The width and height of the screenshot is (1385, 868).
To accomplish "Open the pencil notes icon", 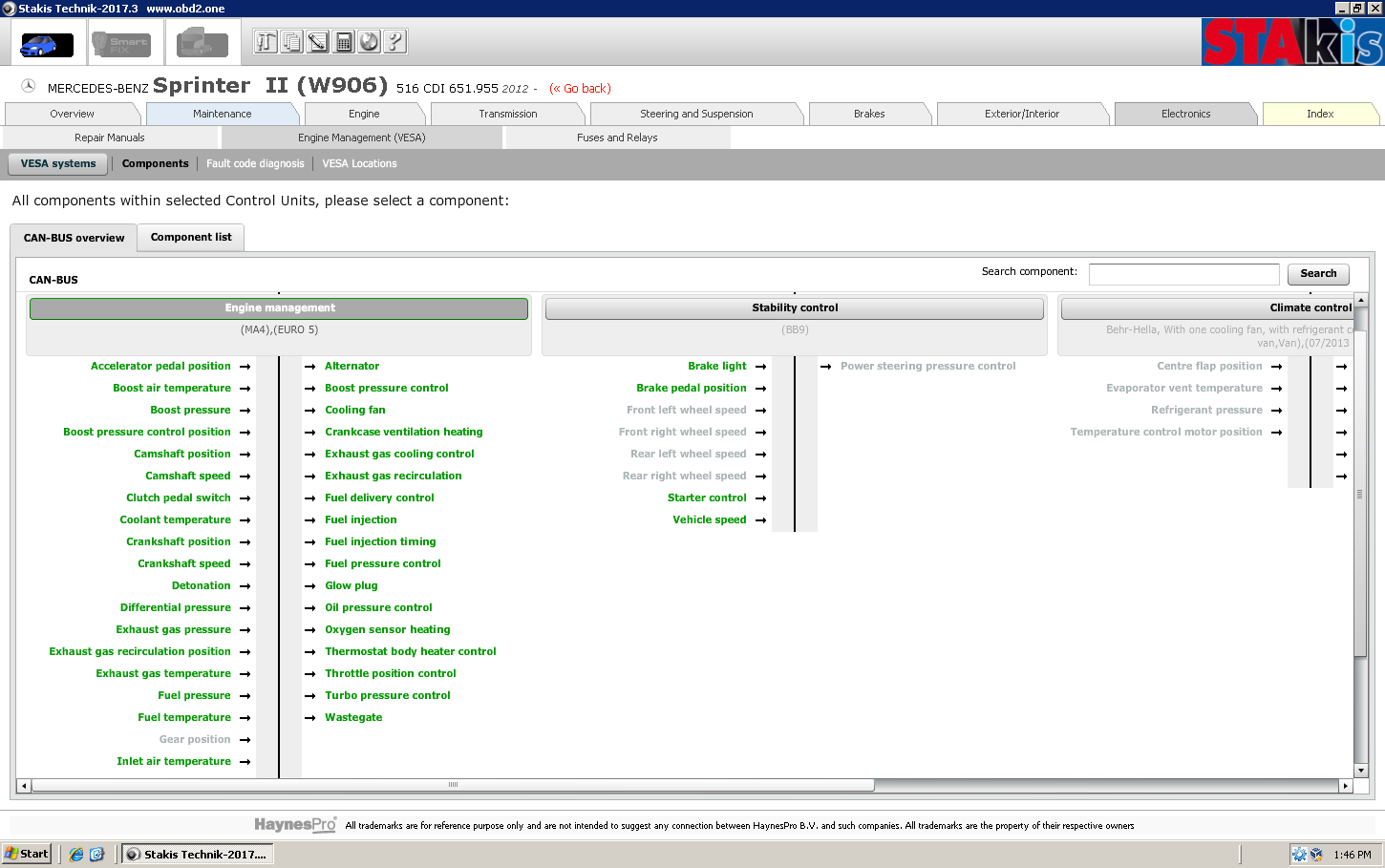I will tap(317, 42).
